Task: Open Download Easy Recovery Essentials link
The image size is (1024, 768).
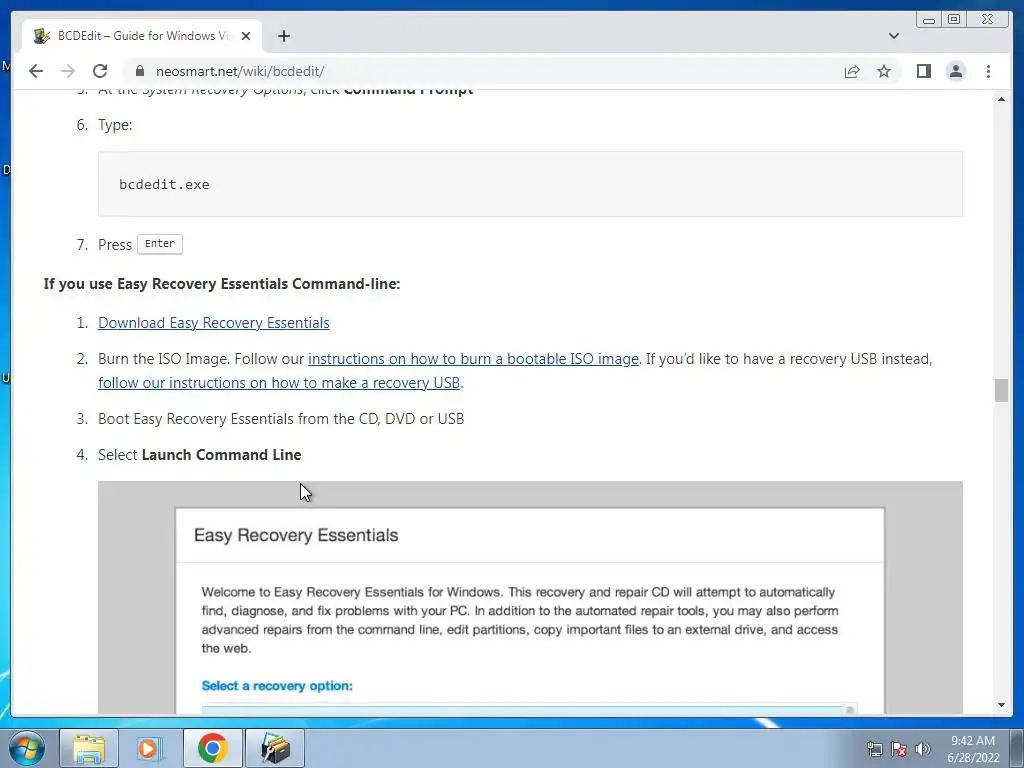Action: click(x=214, y=323)
